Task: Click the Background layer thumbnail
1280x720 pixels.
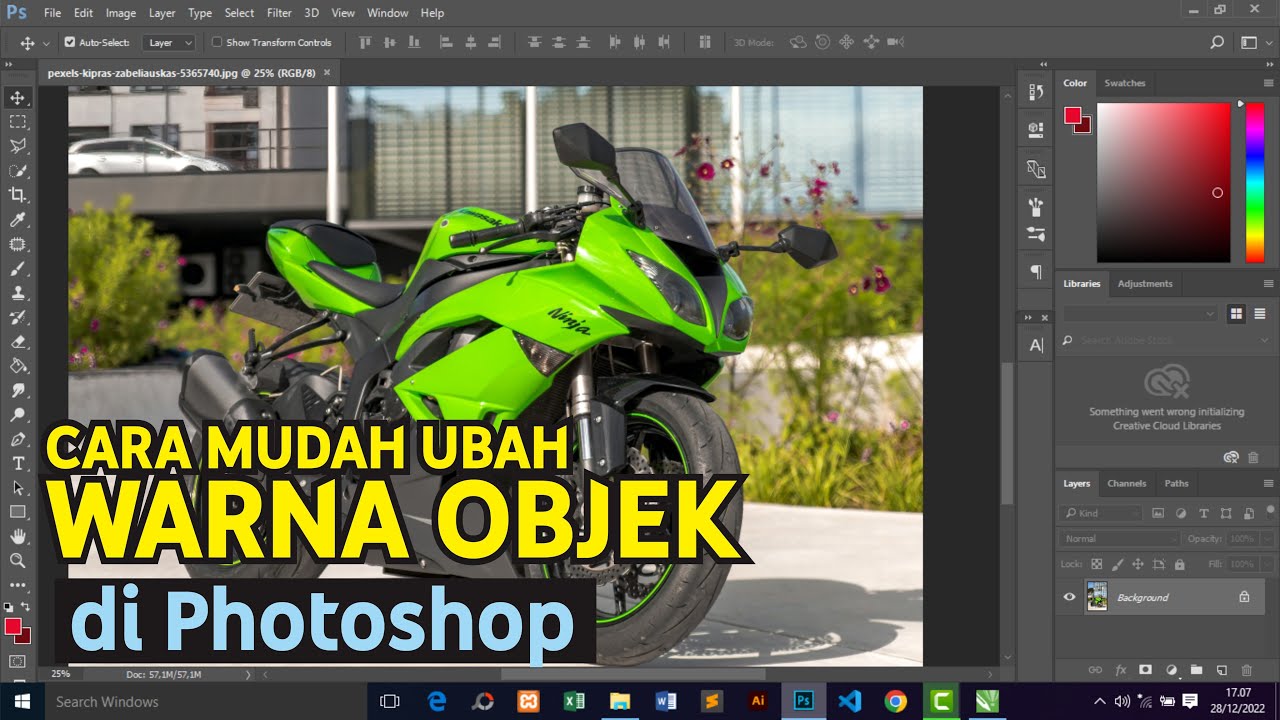Action: [1097, 597]
